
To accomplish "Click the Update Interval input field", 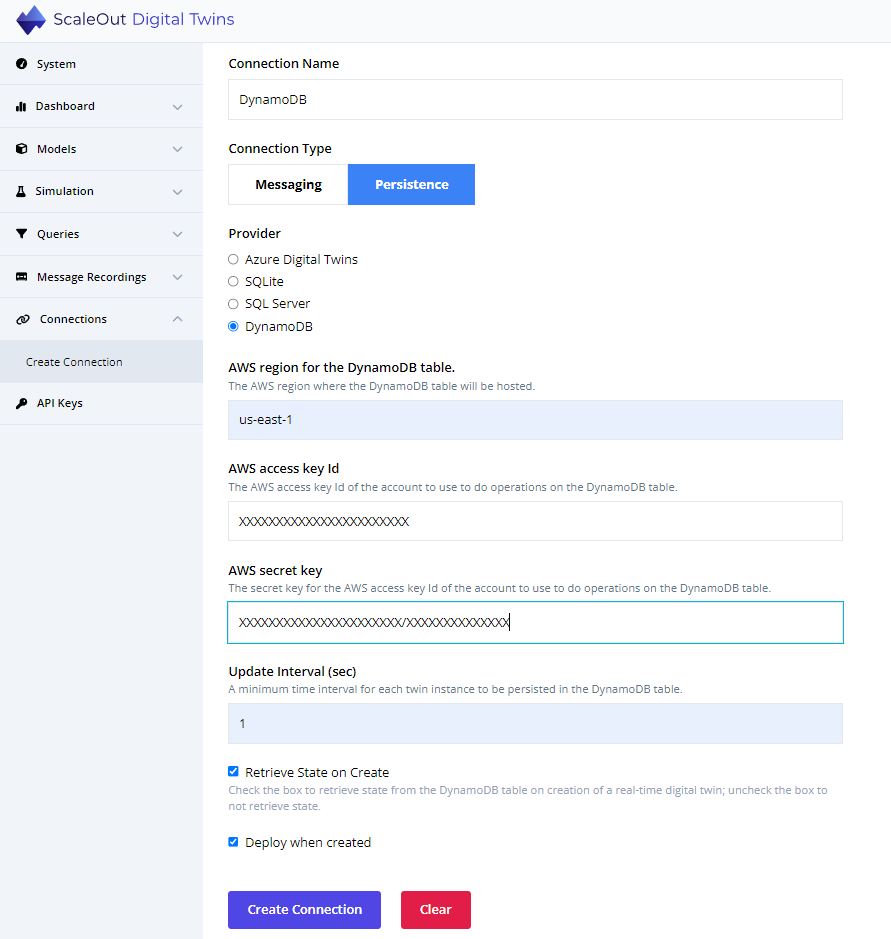I will [x=535, y=723].
